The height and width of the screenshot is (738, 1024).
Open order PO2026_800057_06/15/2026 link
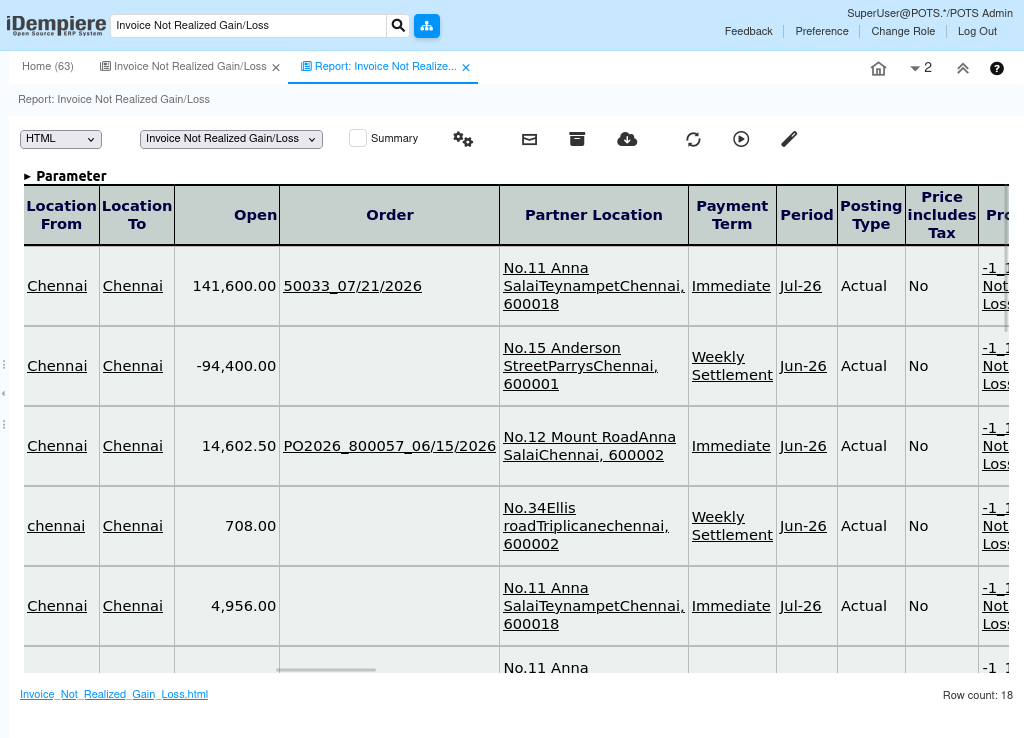coord(389,446)
